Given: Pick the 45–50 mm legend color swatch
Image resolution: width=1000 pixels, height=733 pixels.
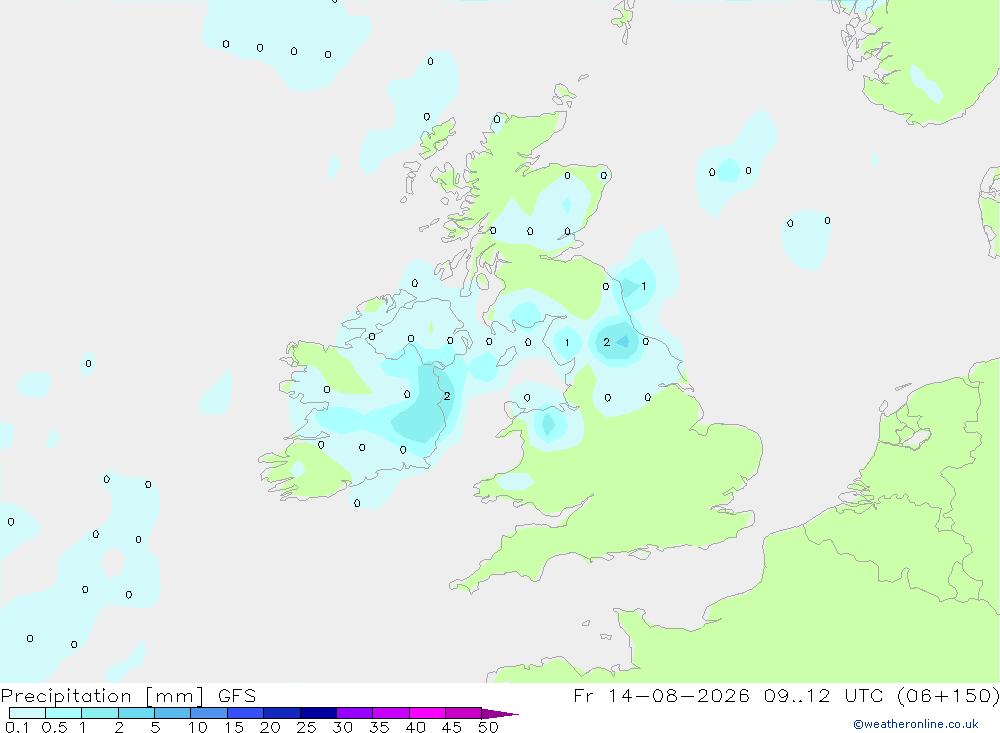Looking at the screenshot, I should [463, 713].
